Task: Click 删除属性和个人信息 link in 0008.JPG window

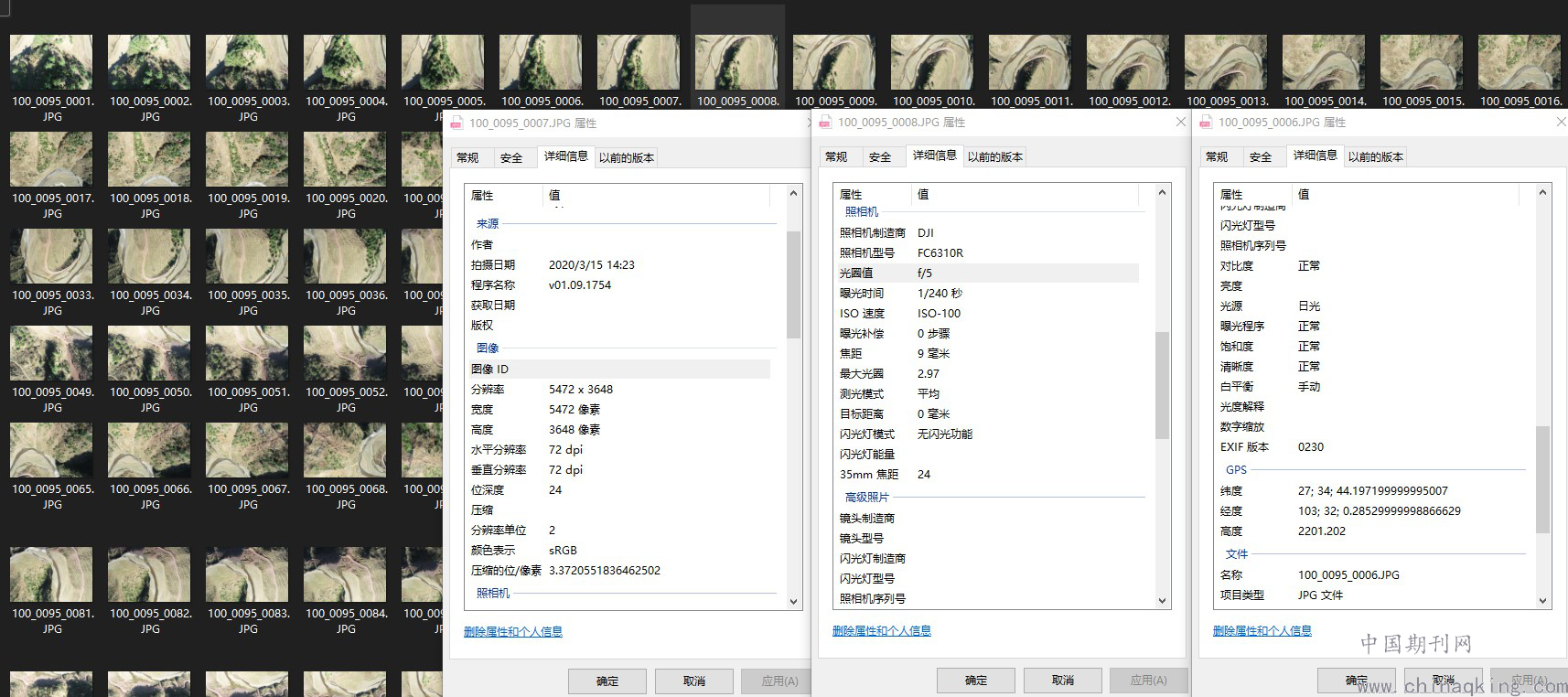Action: [882, 630]
